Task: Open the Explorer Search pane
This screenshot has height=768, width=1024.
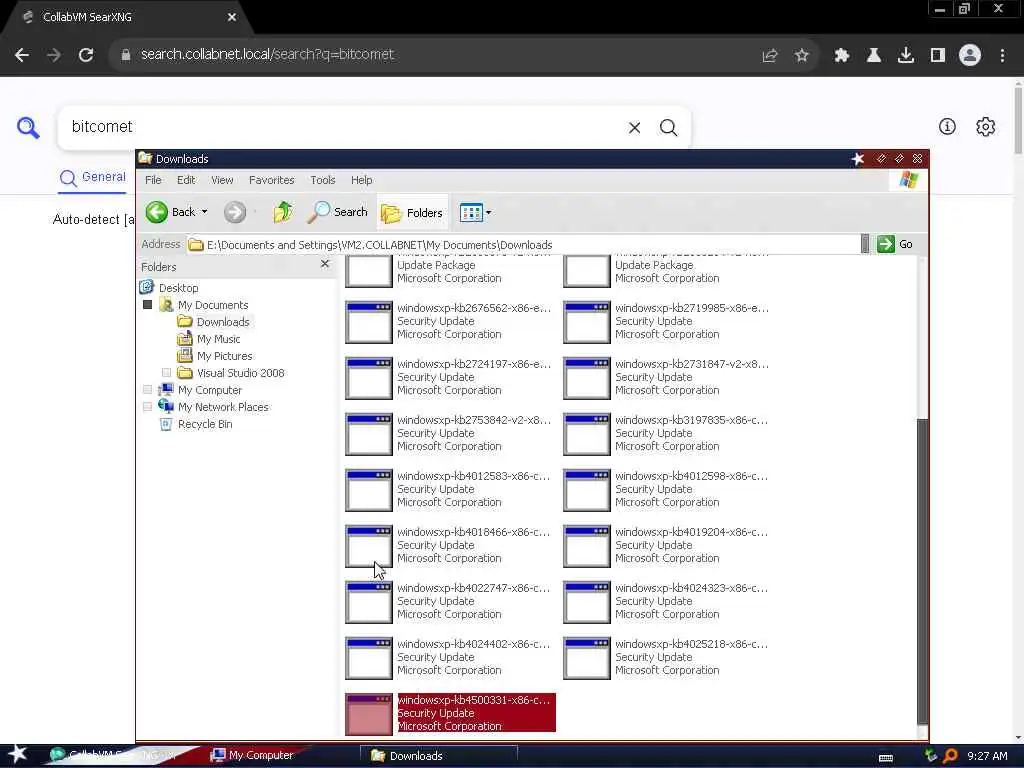Action: click(338, 212)
